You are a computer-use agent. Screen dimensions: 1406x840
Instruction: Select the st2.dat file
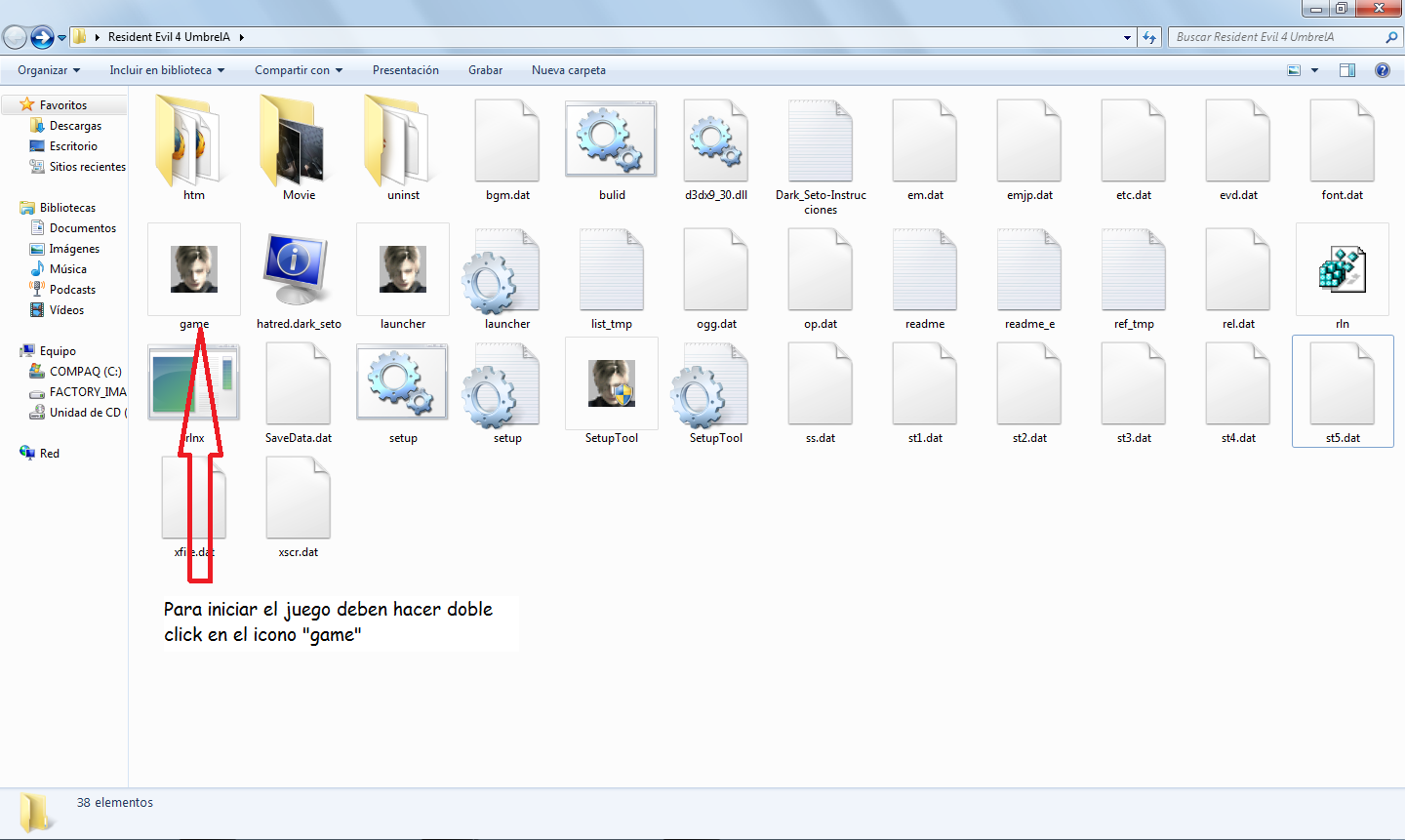point(1029,391)
